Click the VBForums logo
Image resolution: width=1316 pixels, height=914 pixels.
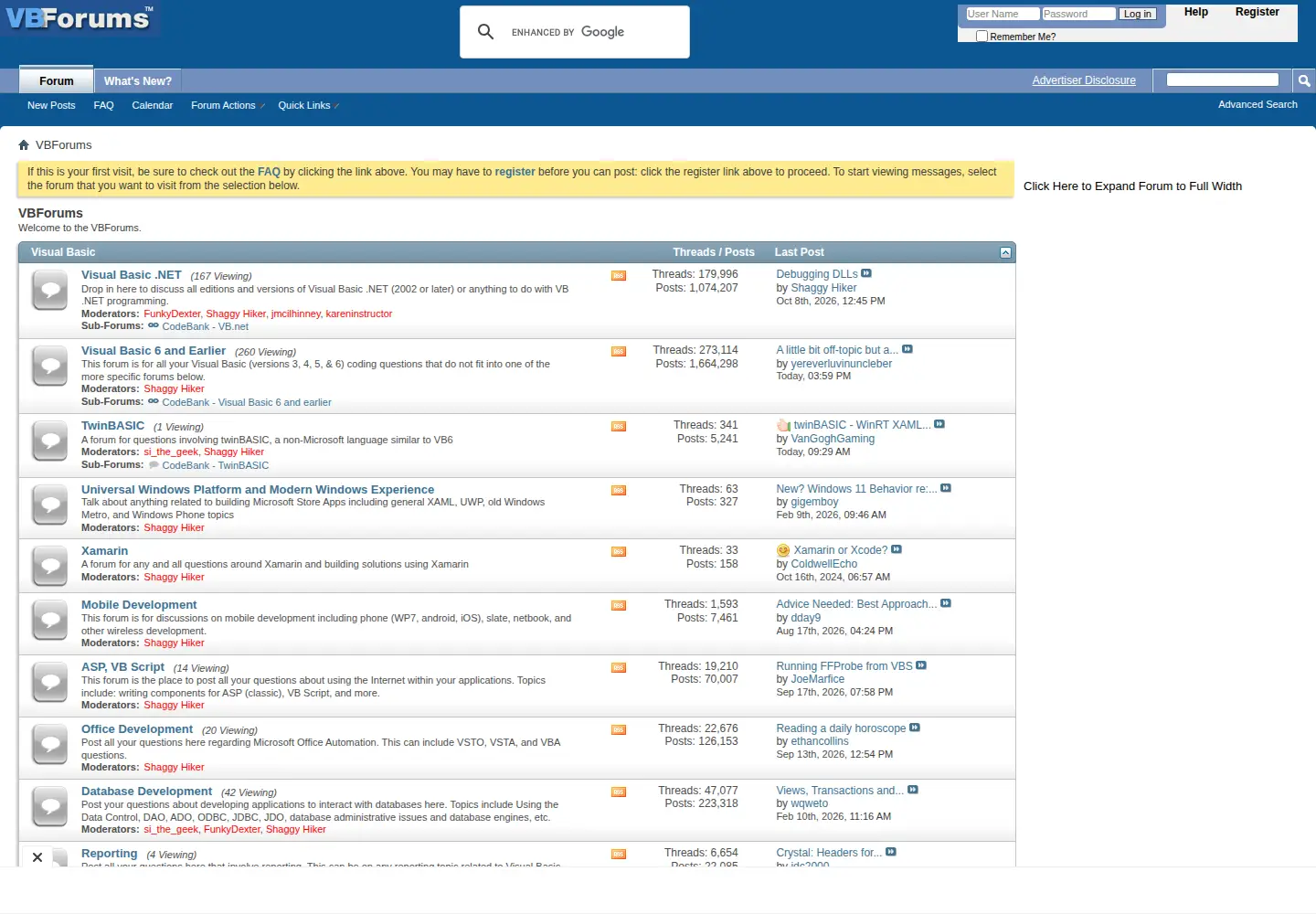80,17
